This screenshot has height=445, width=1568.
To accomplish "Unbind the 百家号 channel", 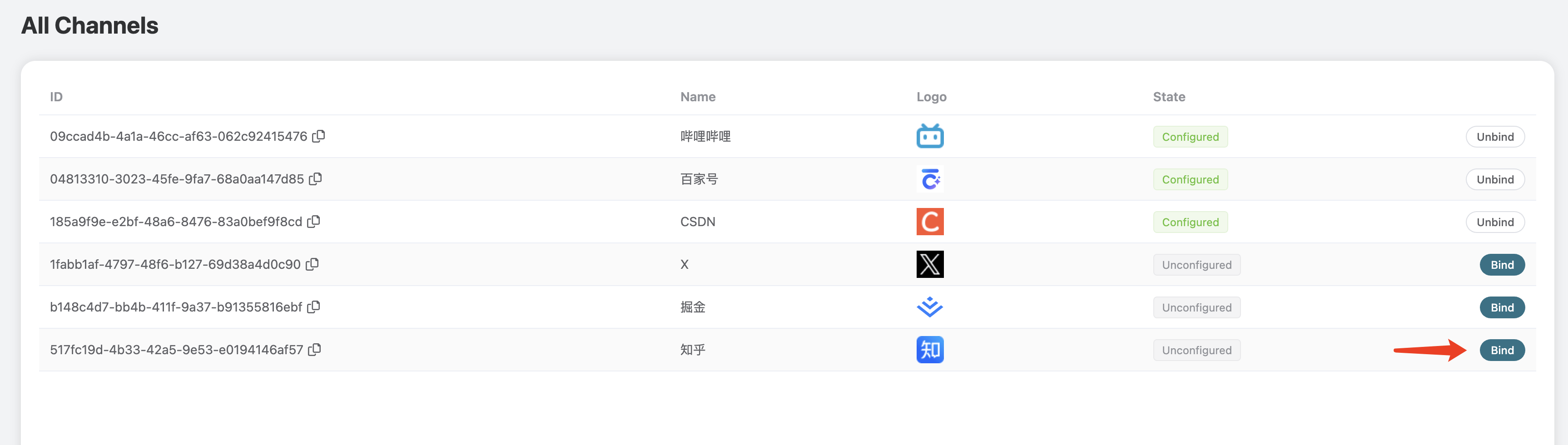I will [1494, 179].
